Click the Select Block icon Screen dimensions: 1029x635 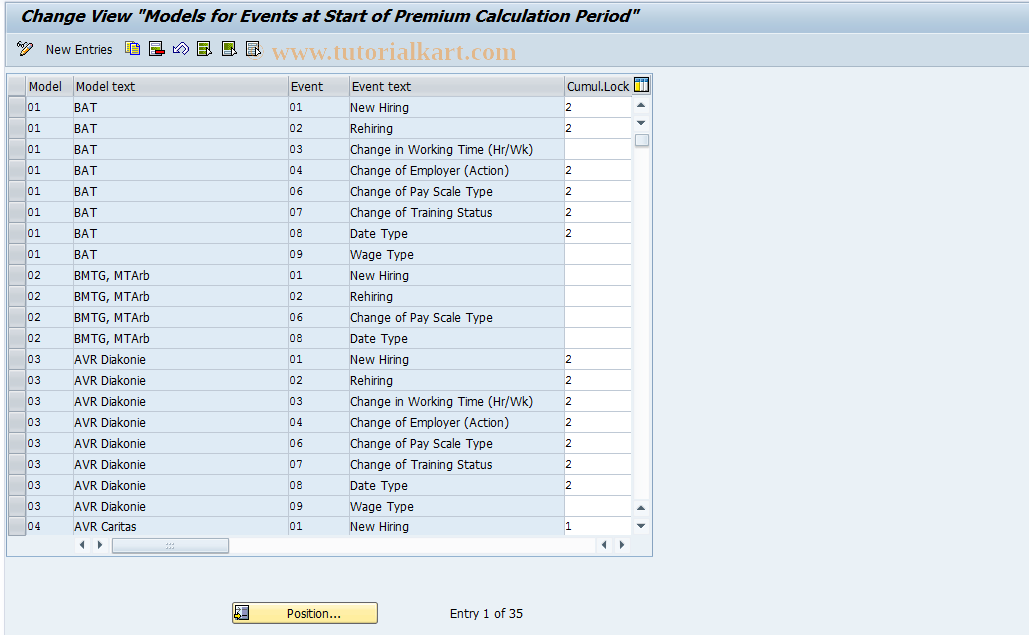(x=229, y=49)
